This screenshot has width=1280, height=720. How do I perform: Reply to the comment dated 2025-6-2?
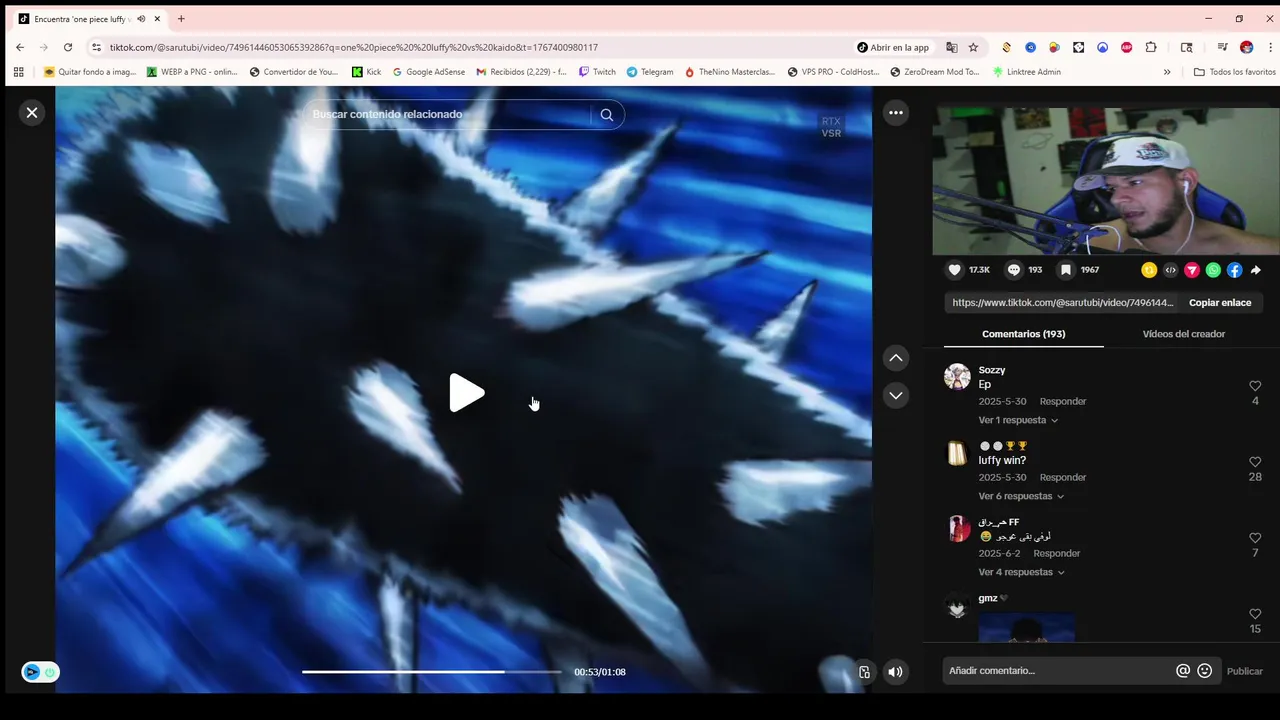coord(1056,554)
